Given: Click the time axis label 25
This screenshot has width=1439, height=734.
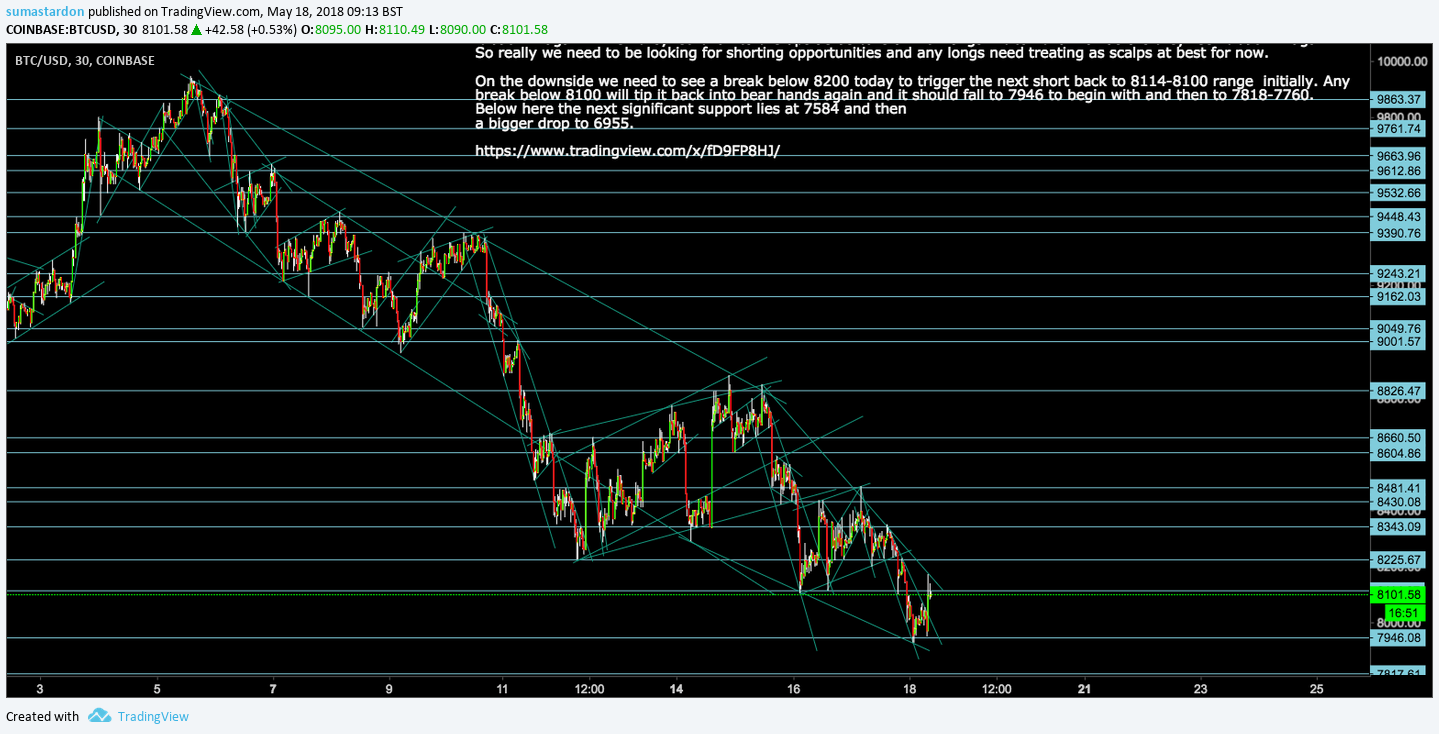Looking at the screenshot, I should [1317, 689].
